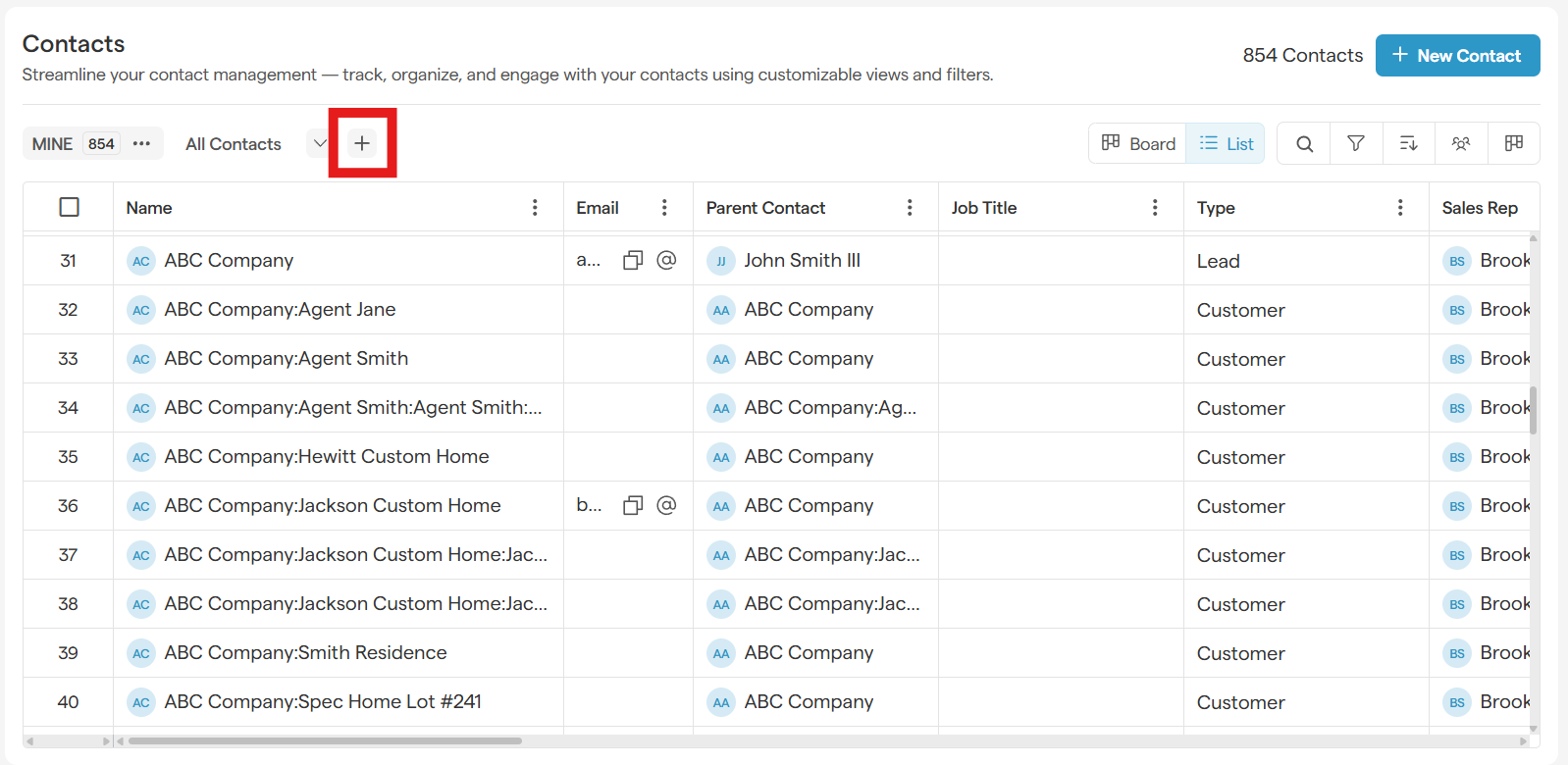
Task: Open the column layout icon
Action: point(1514,143)
